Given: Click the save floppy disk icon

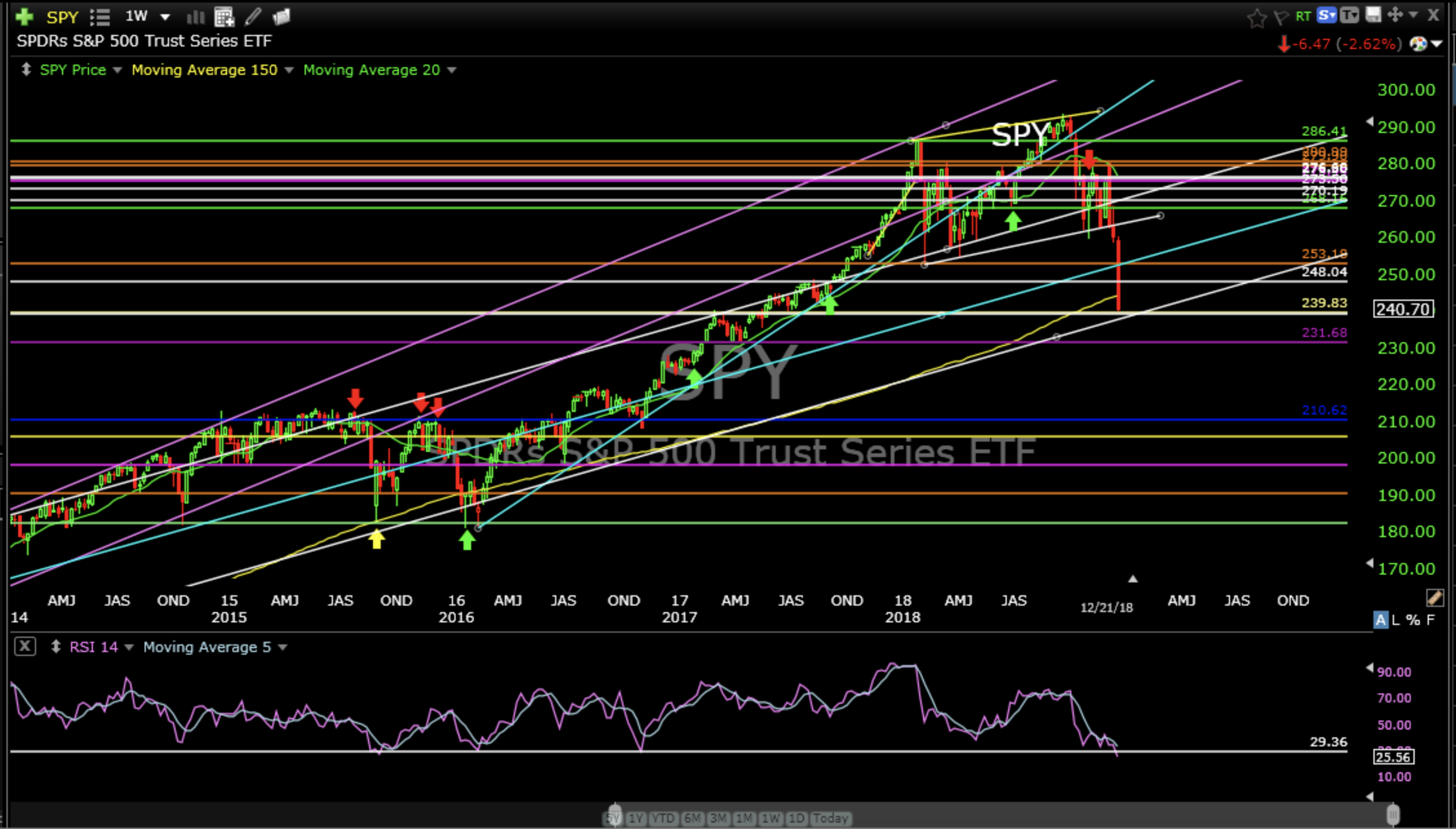Looking at the screenshot, I should pyautogui.click(x=1373, y=15).
